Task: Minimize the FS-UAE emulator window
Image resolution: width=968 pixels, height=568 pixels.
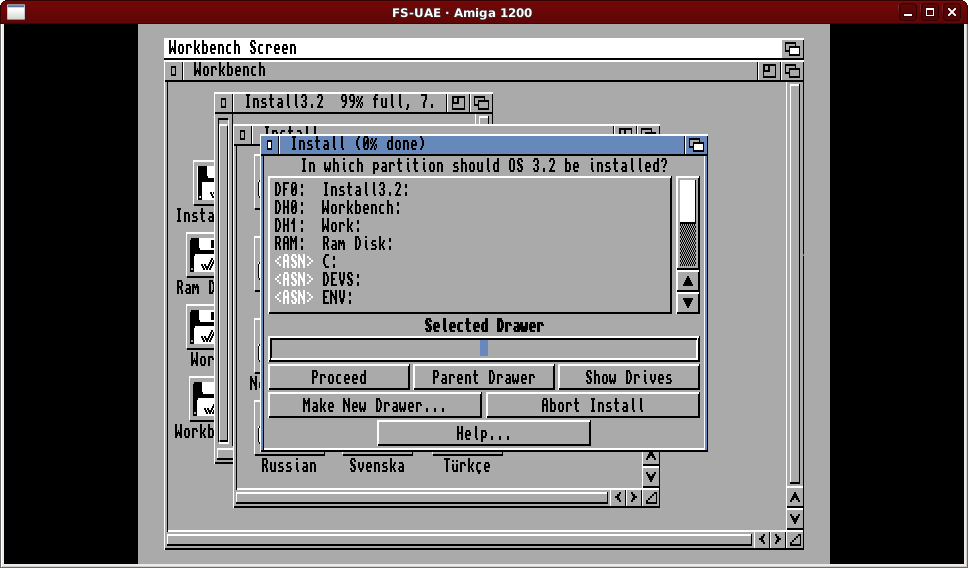Action: pos(908,12)
